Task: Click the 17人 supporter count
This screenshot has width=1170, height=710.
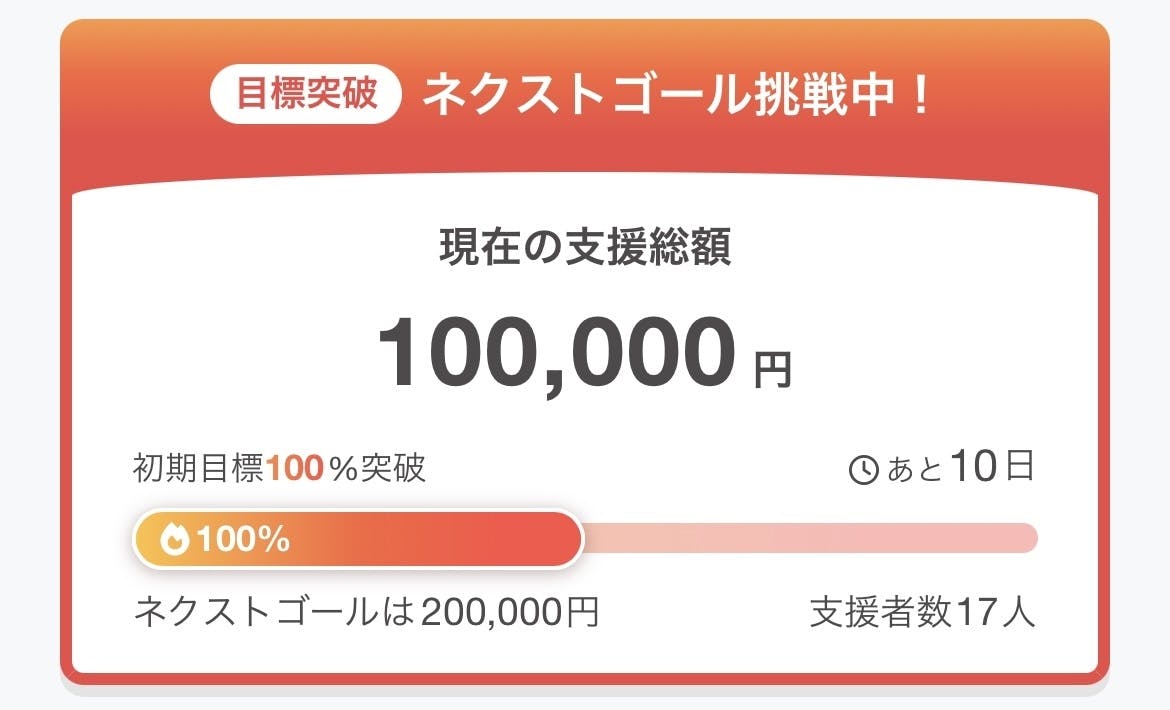Action: 996,611
